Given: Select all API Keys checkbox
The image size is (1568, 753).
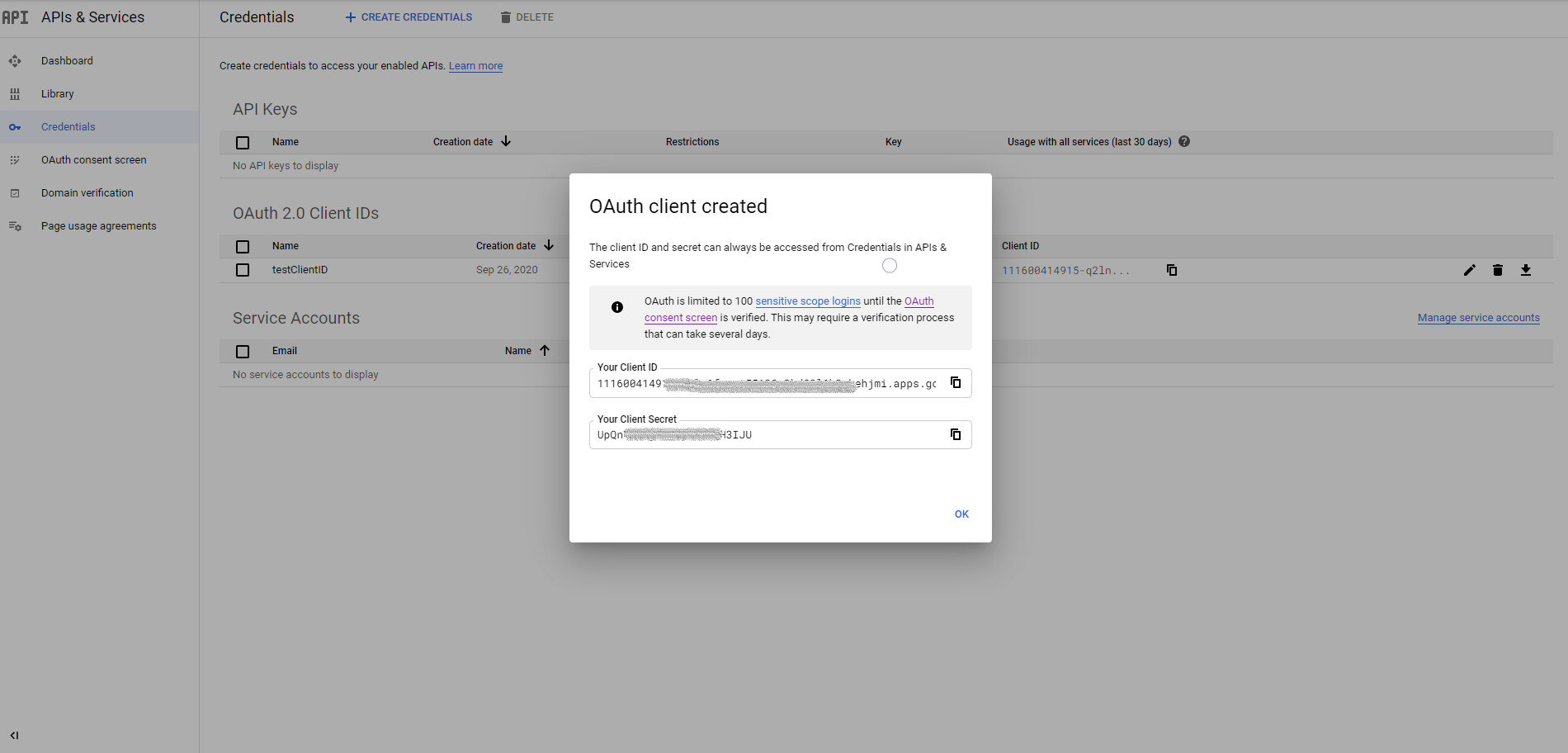Looking at the screenshot, I should click(243, 143).
